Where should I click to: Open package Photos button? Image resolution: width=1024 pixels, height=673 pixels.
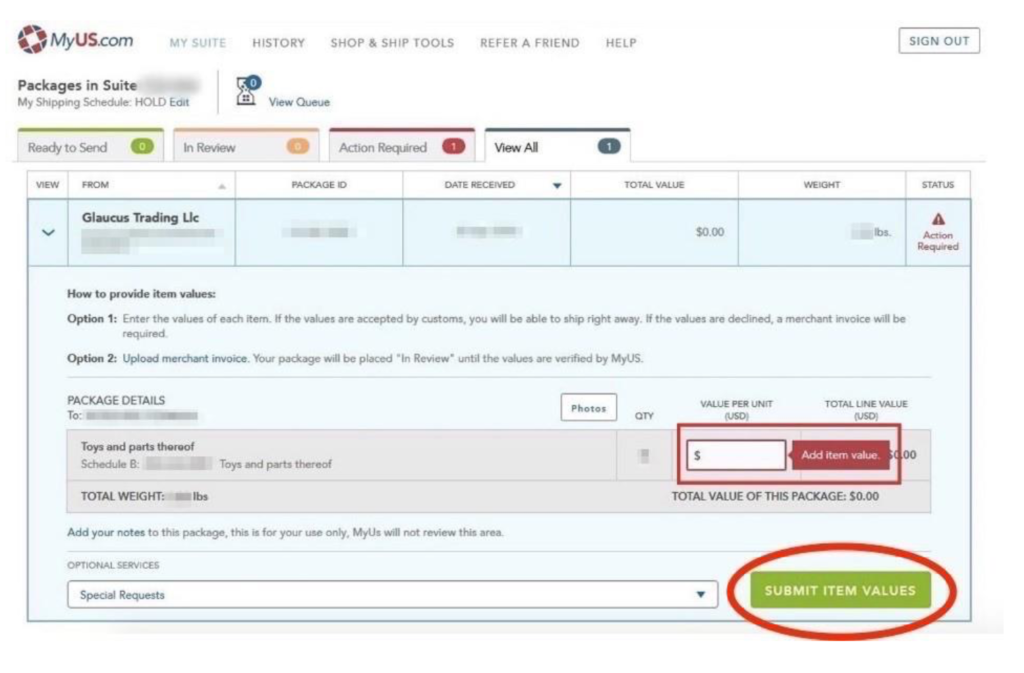coord(588,408)
